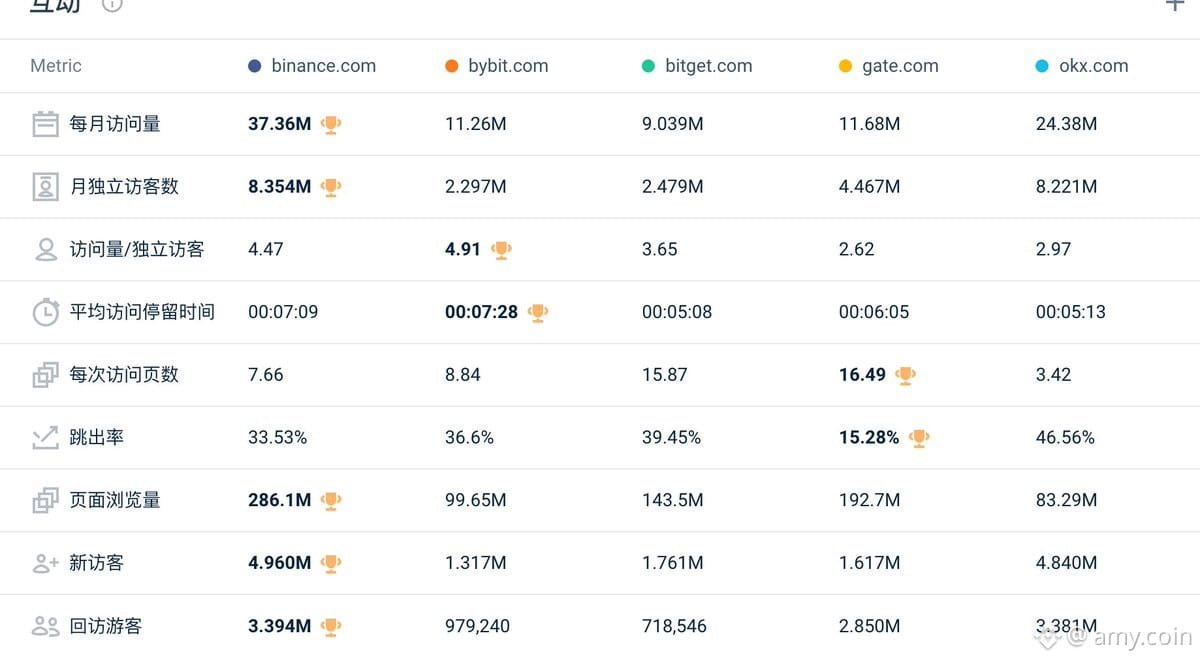The height and width of the screenshot is (661, 1200).
Task: Click the info icon beside the 互动 title
Action: pyautogui.click(x=112, y=4)
